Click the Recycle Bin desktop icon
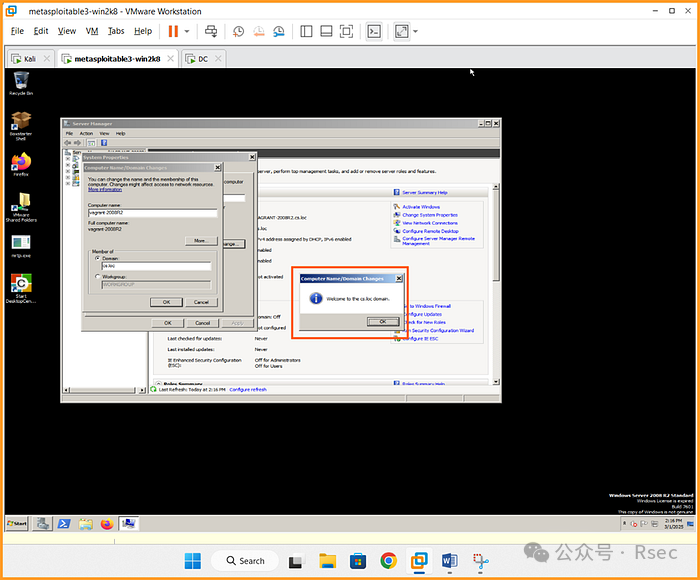The height and width of the screenshot is (580, 700). 20,82
